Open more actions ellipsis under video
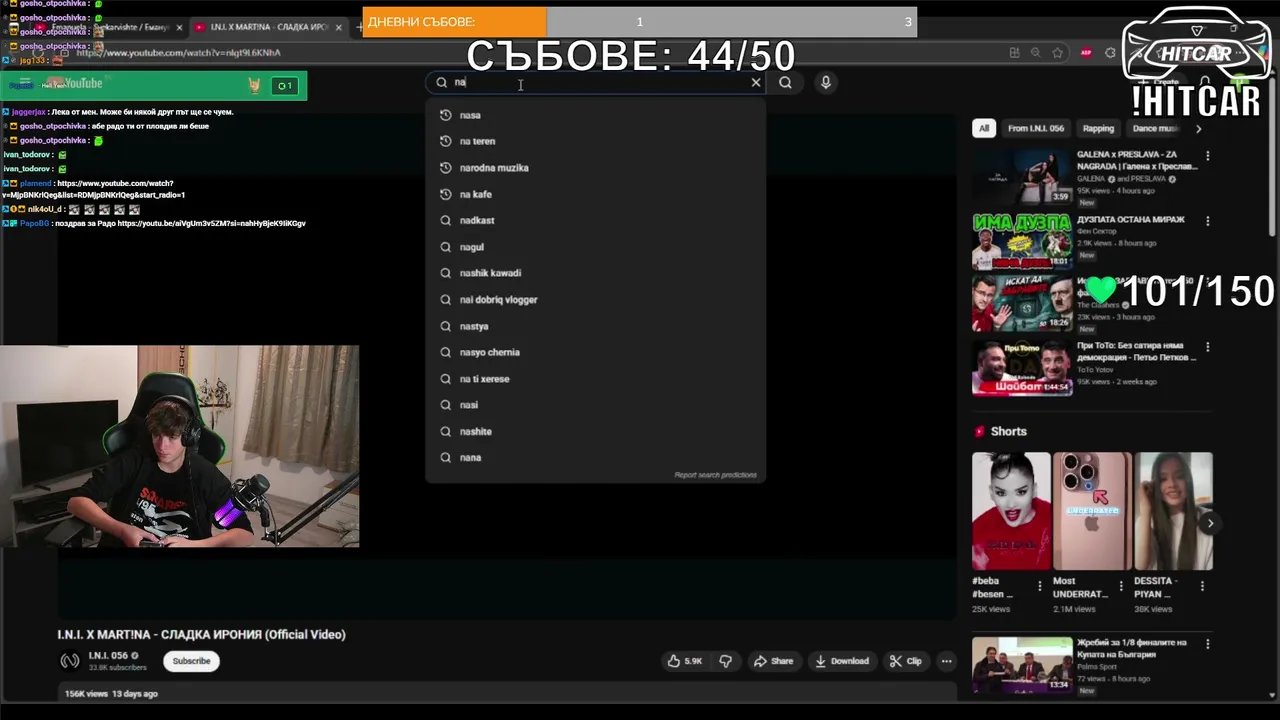 946,661
